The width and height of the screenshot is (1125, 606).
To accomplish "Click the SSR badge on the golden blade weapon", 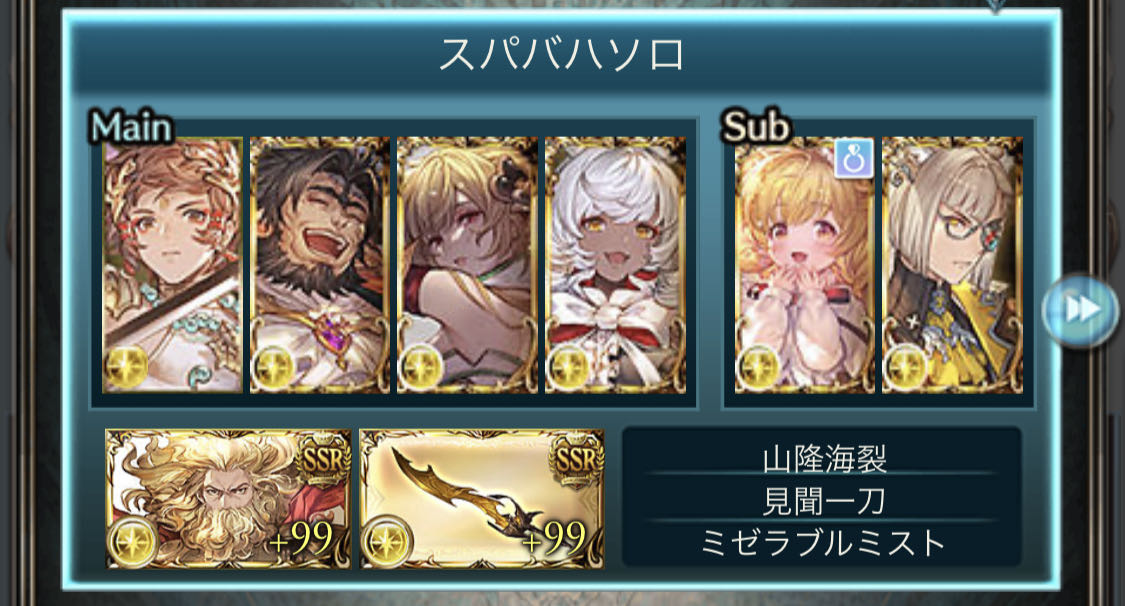I will click(x=577, y=458).
